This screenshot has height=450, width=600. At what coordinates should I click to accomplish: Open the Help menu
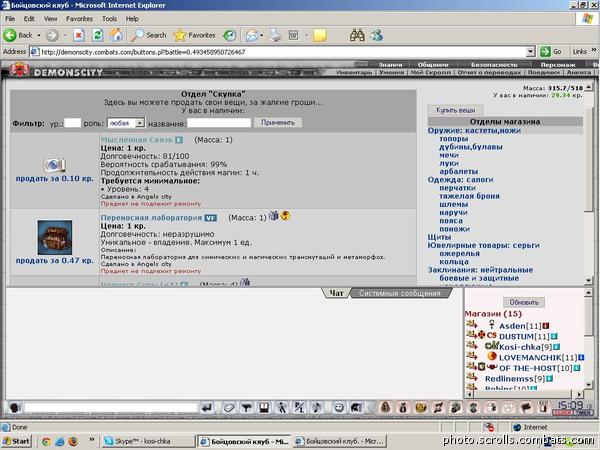pyautogui.click(x=132, y=19)
